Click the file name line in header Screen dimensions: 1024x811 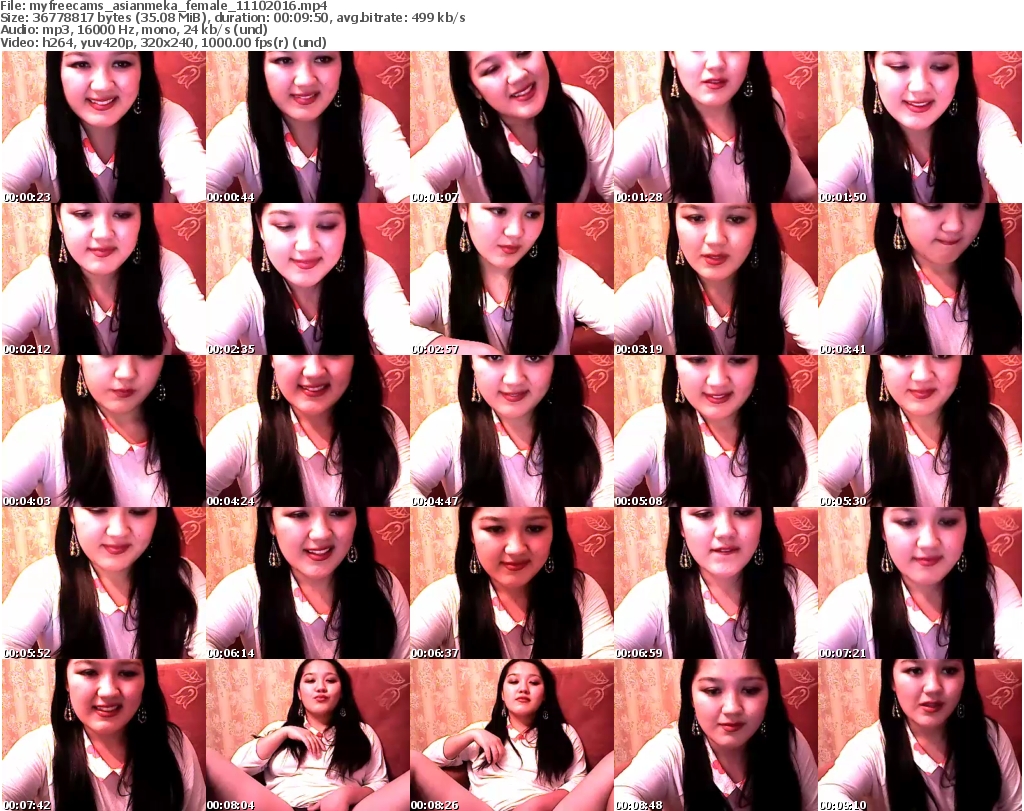(x=164, y=6)
